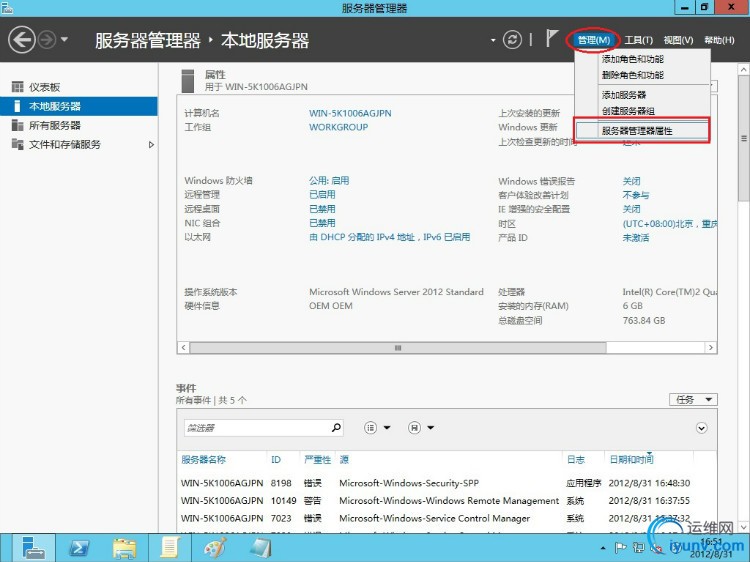Click the horizontal scrollbar thumb in properties

pyautogui.click(x=398, y=348)
